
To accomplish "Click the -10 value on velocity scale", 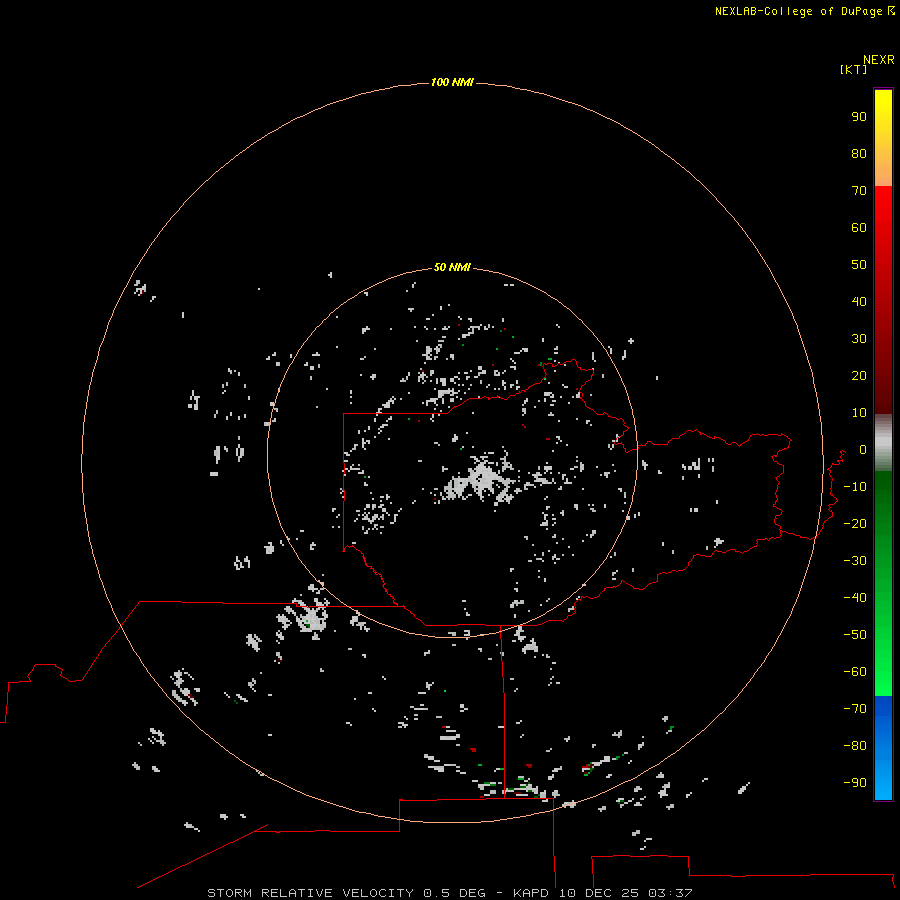I will click(855, 487).
